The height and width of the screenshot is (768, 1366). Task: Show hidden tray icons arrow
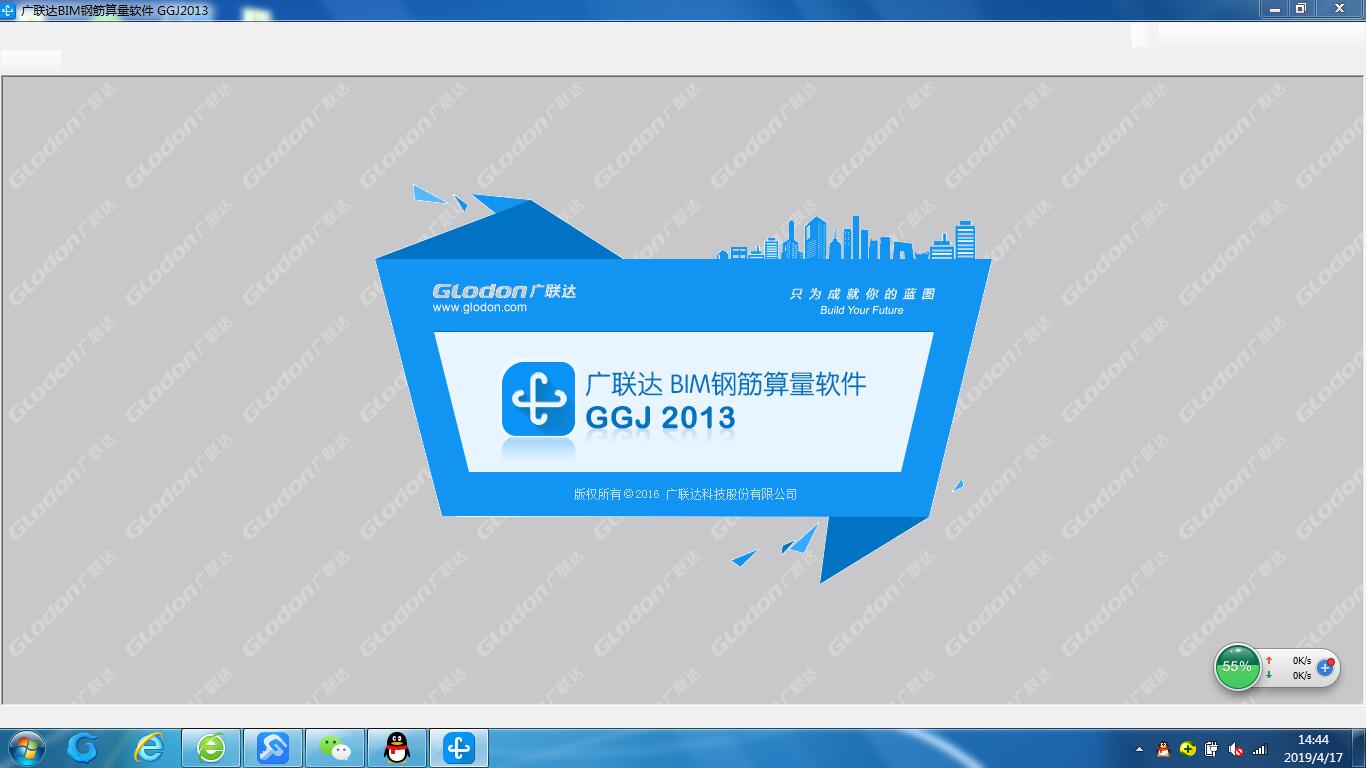coord(1139,749)
